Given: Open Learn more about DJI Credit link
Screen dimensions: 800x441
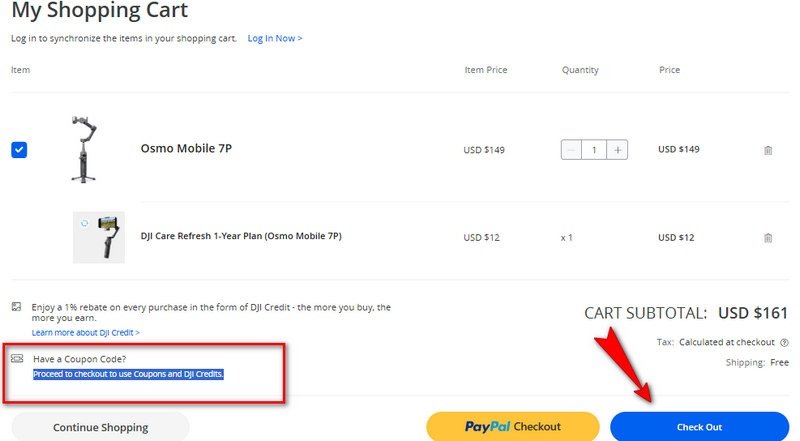Looking at the screenshot, I should [x=85, y=332].
